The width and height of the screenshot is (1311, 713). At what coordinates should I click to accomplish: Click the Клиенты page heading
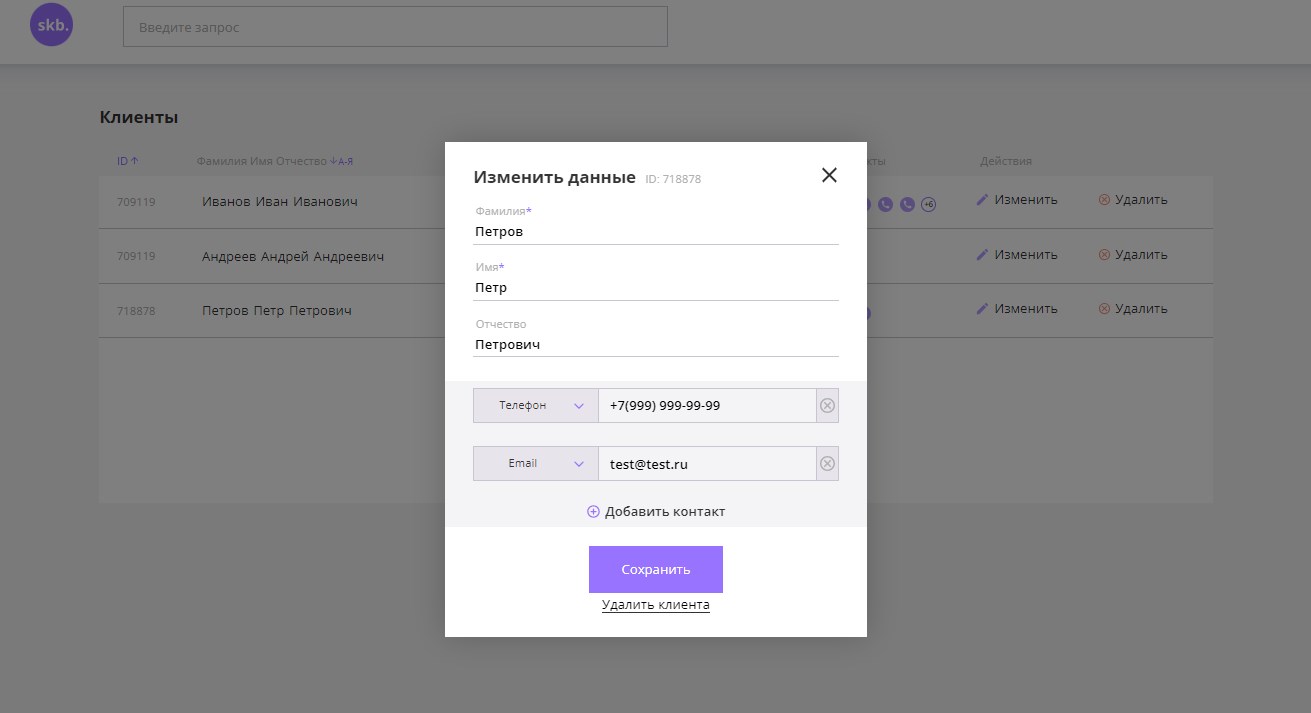click(139, 117)
